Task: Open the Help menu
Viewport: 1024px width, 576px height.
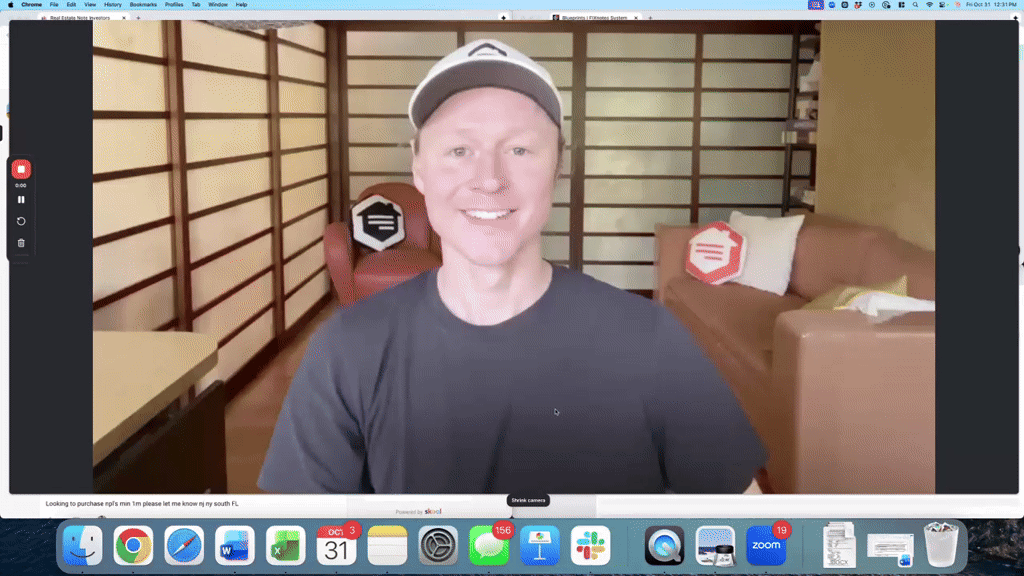Action: click(x=242, y=5)
